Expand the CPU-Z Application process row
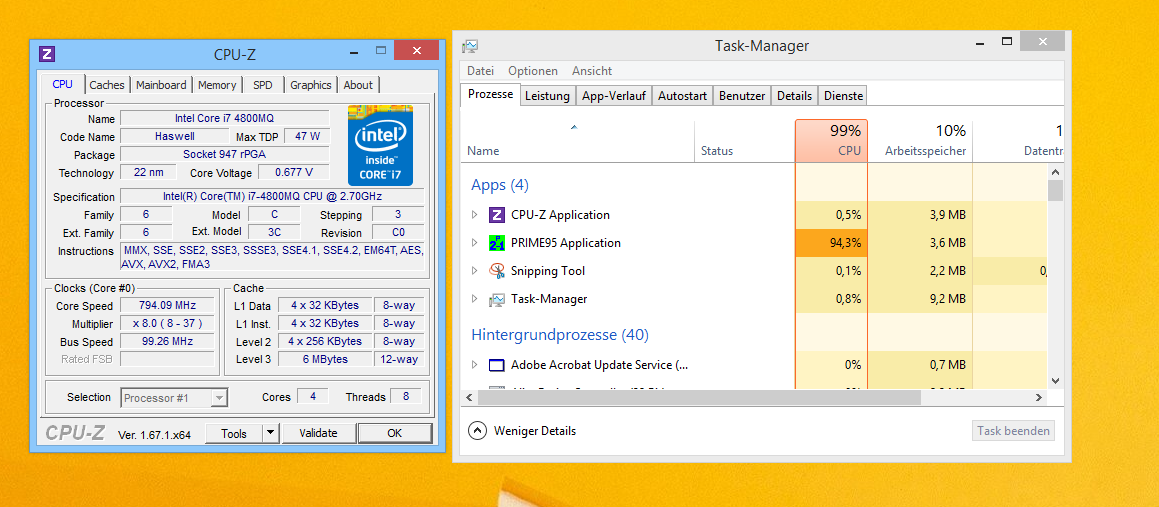Image resolution: width=1159 pixels, height=507 pixels. 475,215
